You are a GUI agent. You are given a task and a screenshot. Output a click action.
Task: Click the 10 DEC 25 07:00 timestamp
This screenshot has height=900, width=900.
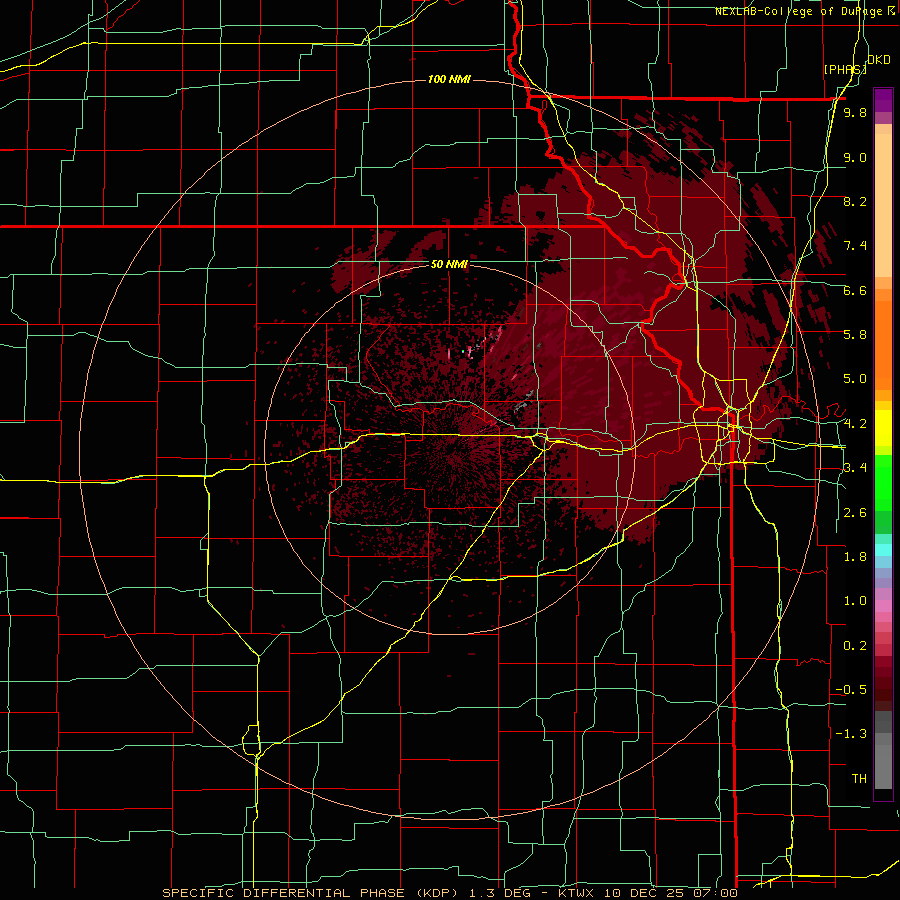(x=670, y=893)
